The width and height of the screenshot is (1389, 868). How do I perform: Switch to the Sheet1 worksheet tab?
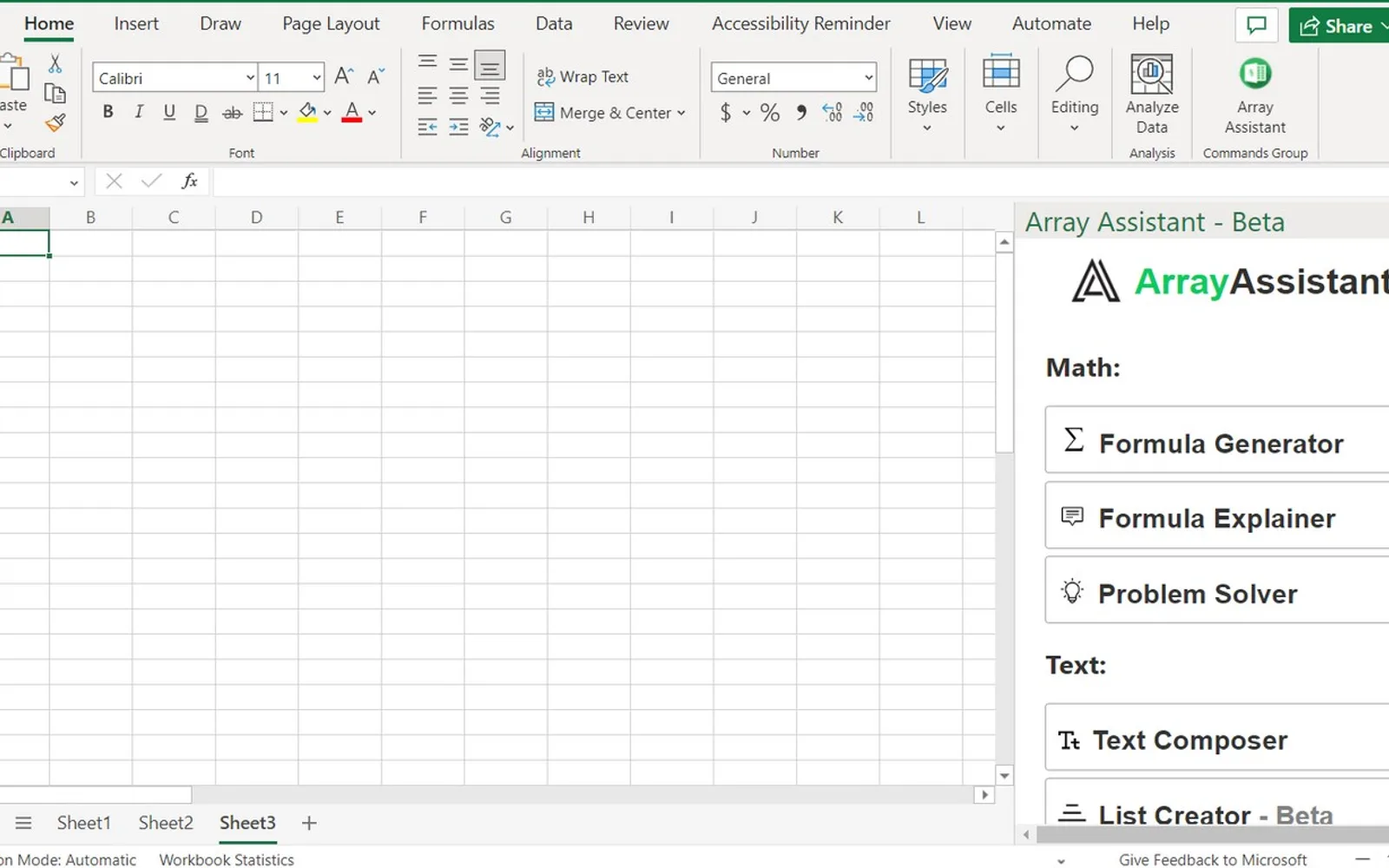tap(84, 823)
